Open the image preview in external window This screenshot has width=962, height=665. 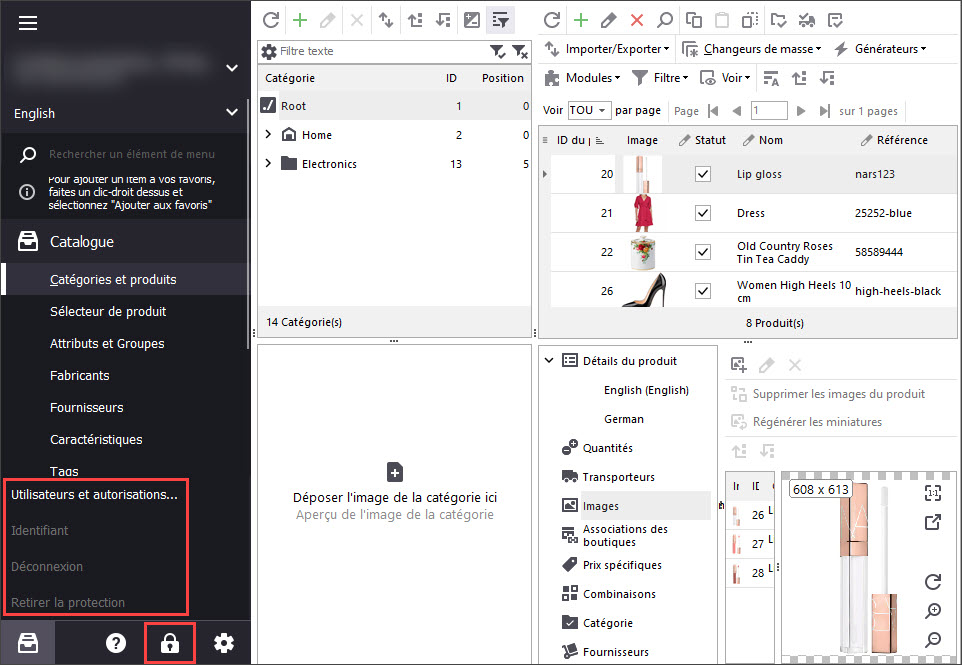point(932,522)
